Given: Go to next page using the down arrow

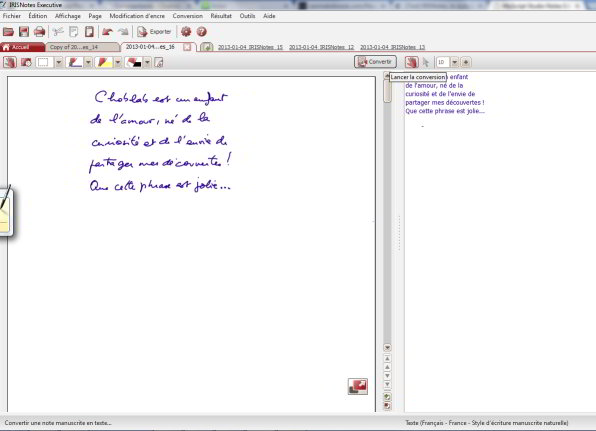Looking at the screenshot, I should point(387,376).
